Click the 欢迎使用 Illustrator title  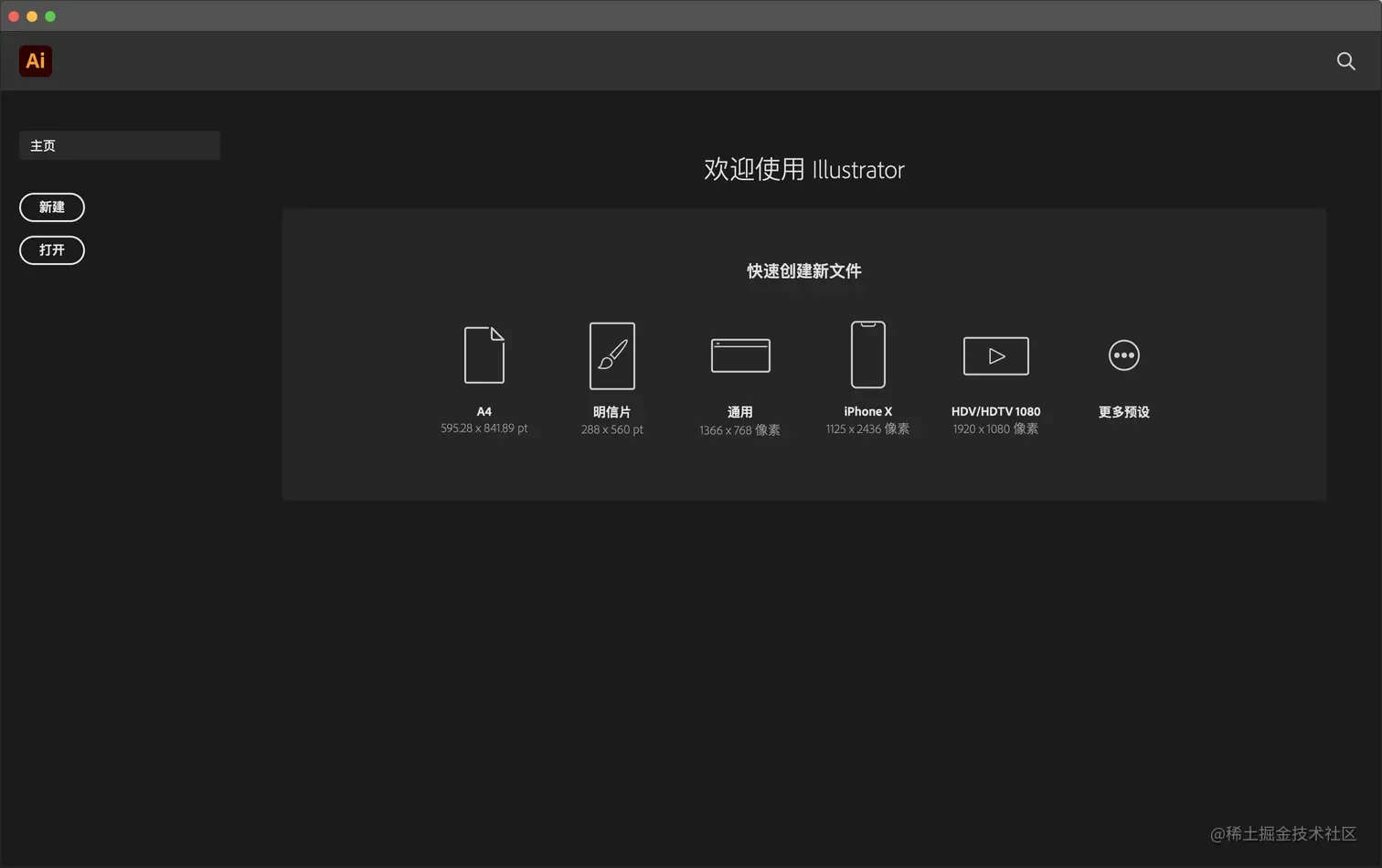pyautogui.click(x=804, y=169)
